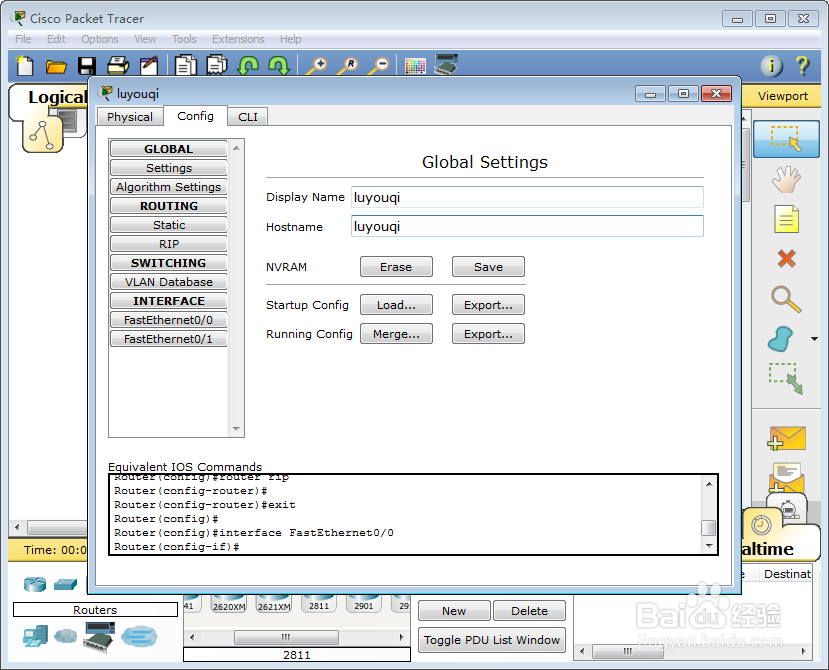Image resolution: width=829 pixels, height=670 pixels.
Task: Click the Delete PDU scenario button
Action: 529,611
